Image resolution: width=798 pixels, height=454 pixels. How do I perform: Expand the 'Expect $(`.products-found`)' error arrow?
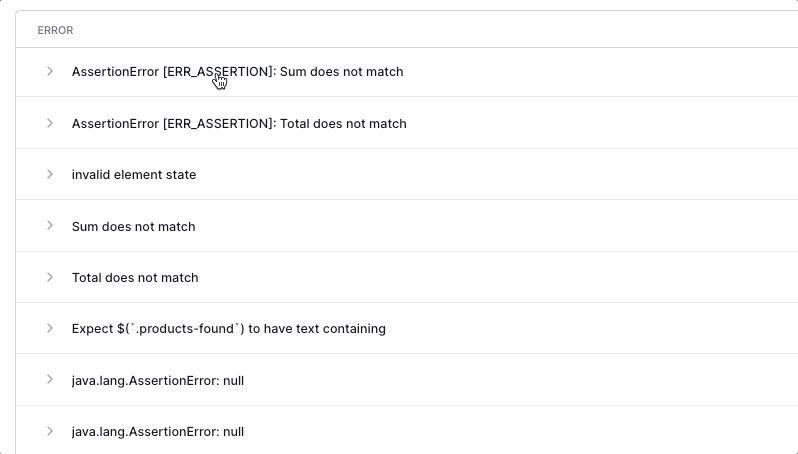tap(49, 328)
